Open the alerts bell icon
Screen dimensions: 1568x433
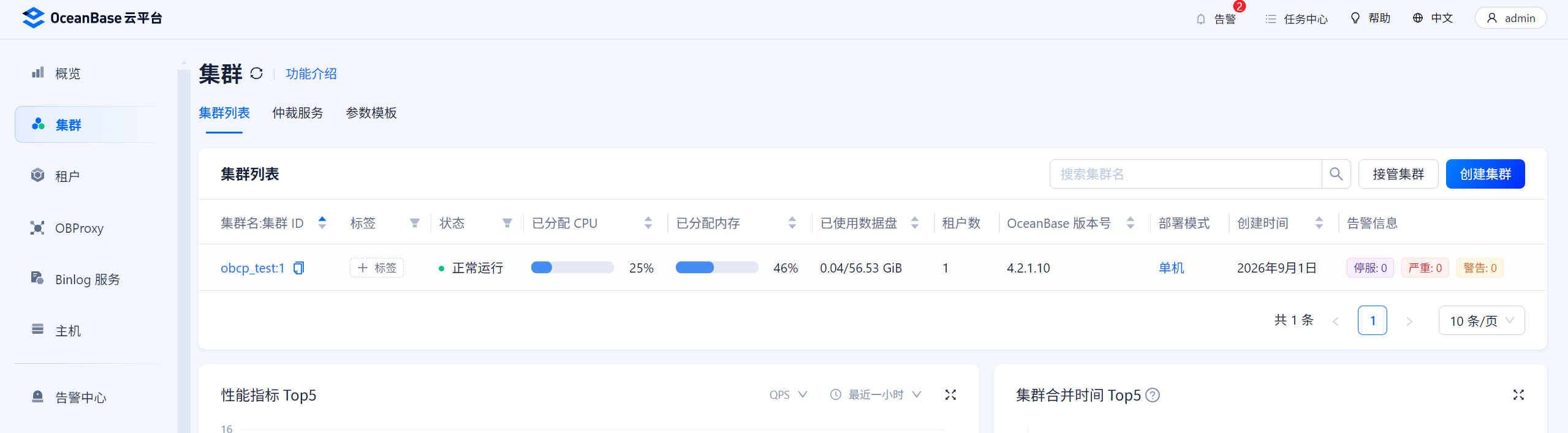pos(1200,19)
